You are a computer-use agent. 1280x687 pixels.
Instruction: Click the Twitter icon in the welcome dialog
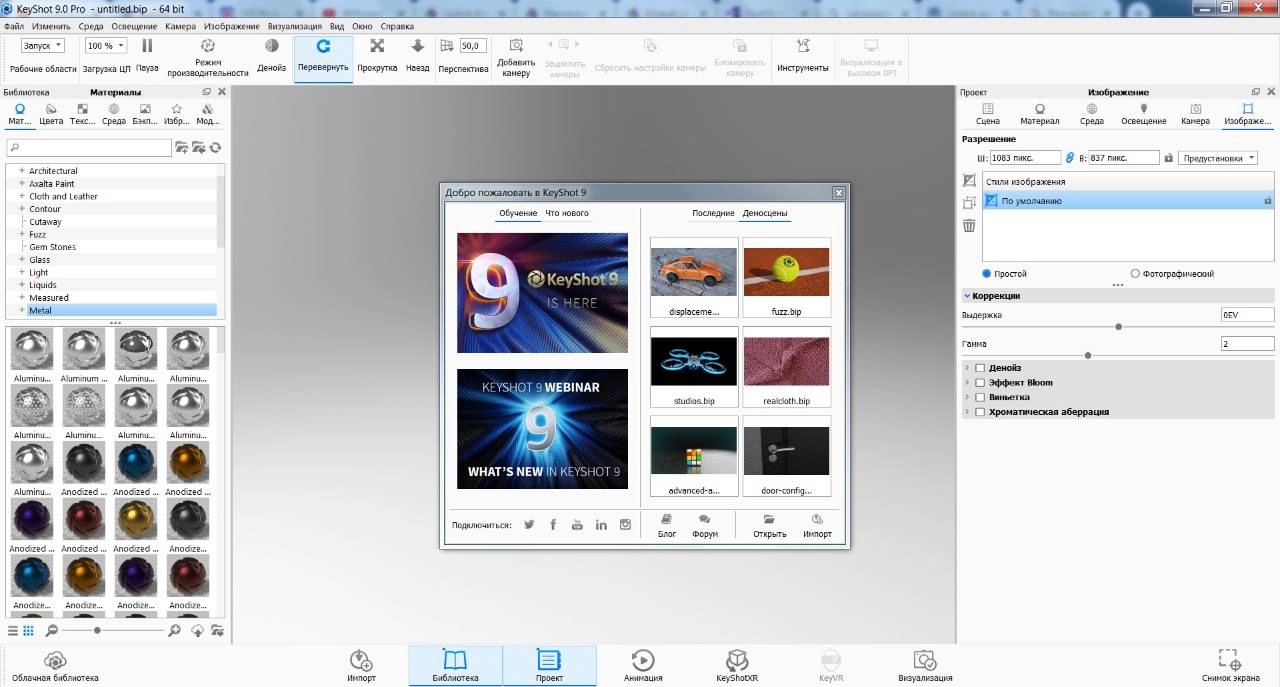click(529, 525)
